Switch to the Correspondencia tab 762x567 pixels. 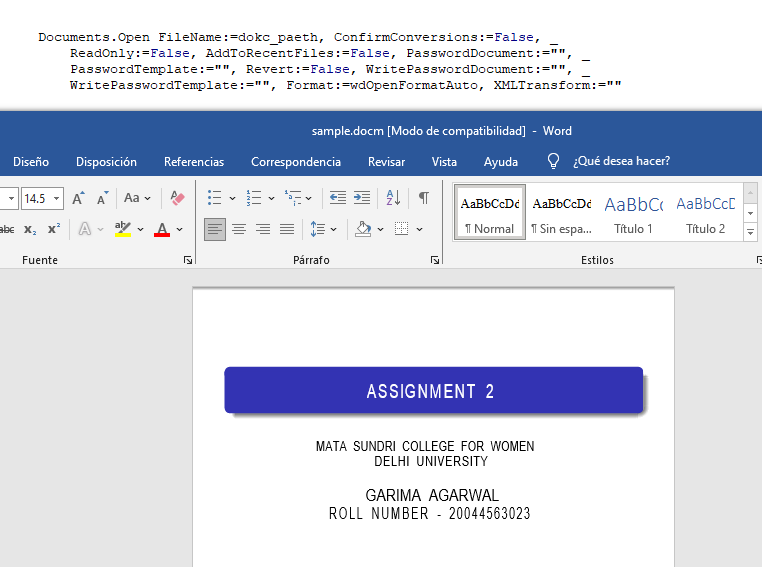(296, 161)
